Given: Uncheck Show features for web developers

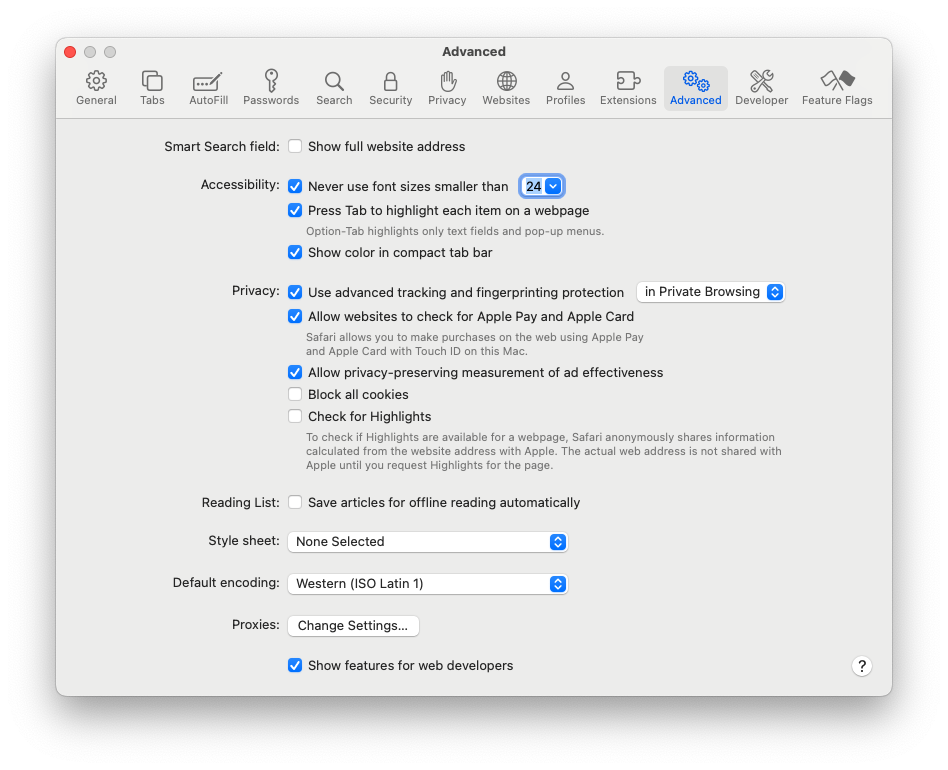Looking at the screenshot, I should (x=295, y=665).
